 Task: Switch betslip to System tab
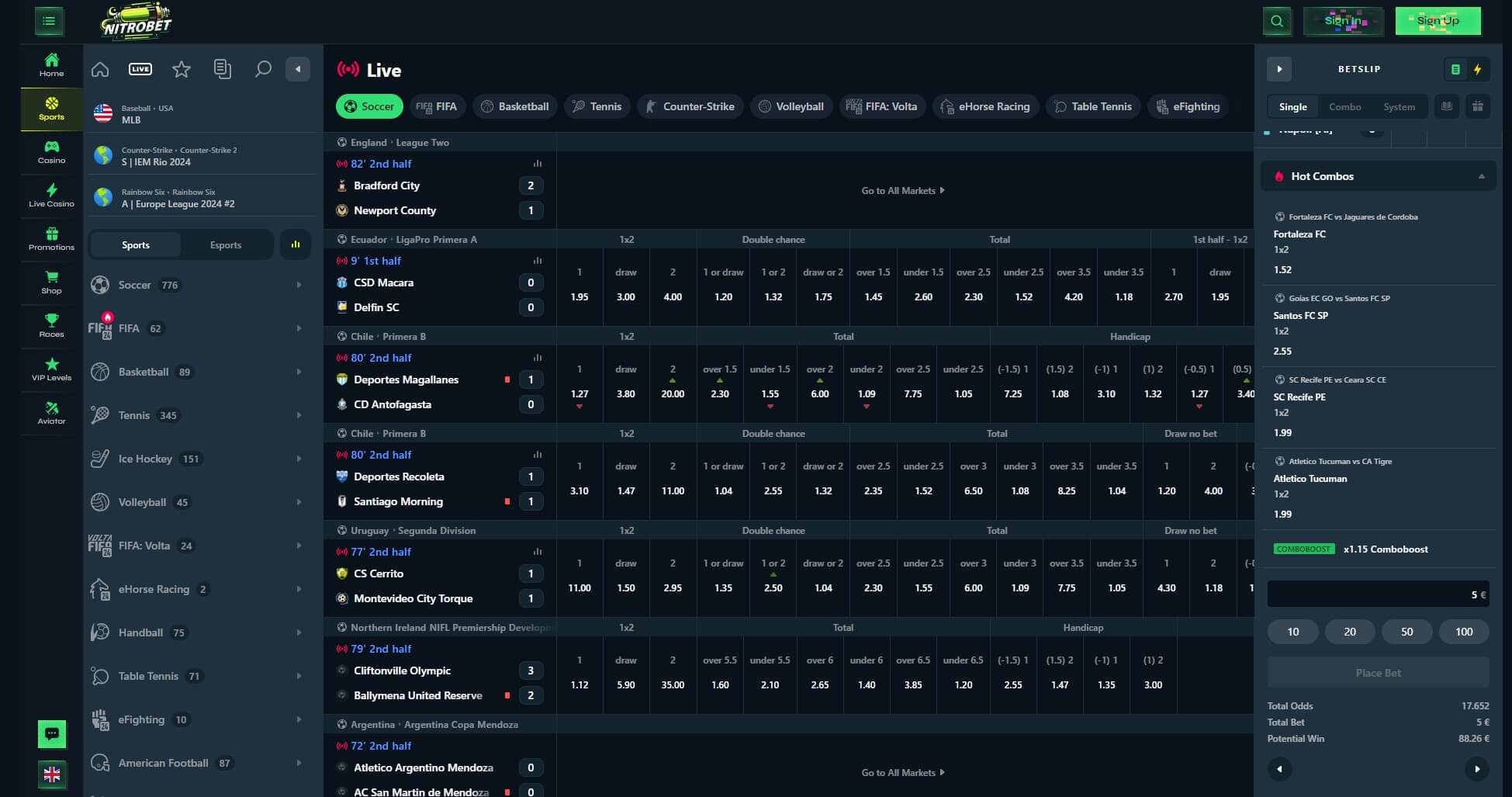(x=1399, y=106)
